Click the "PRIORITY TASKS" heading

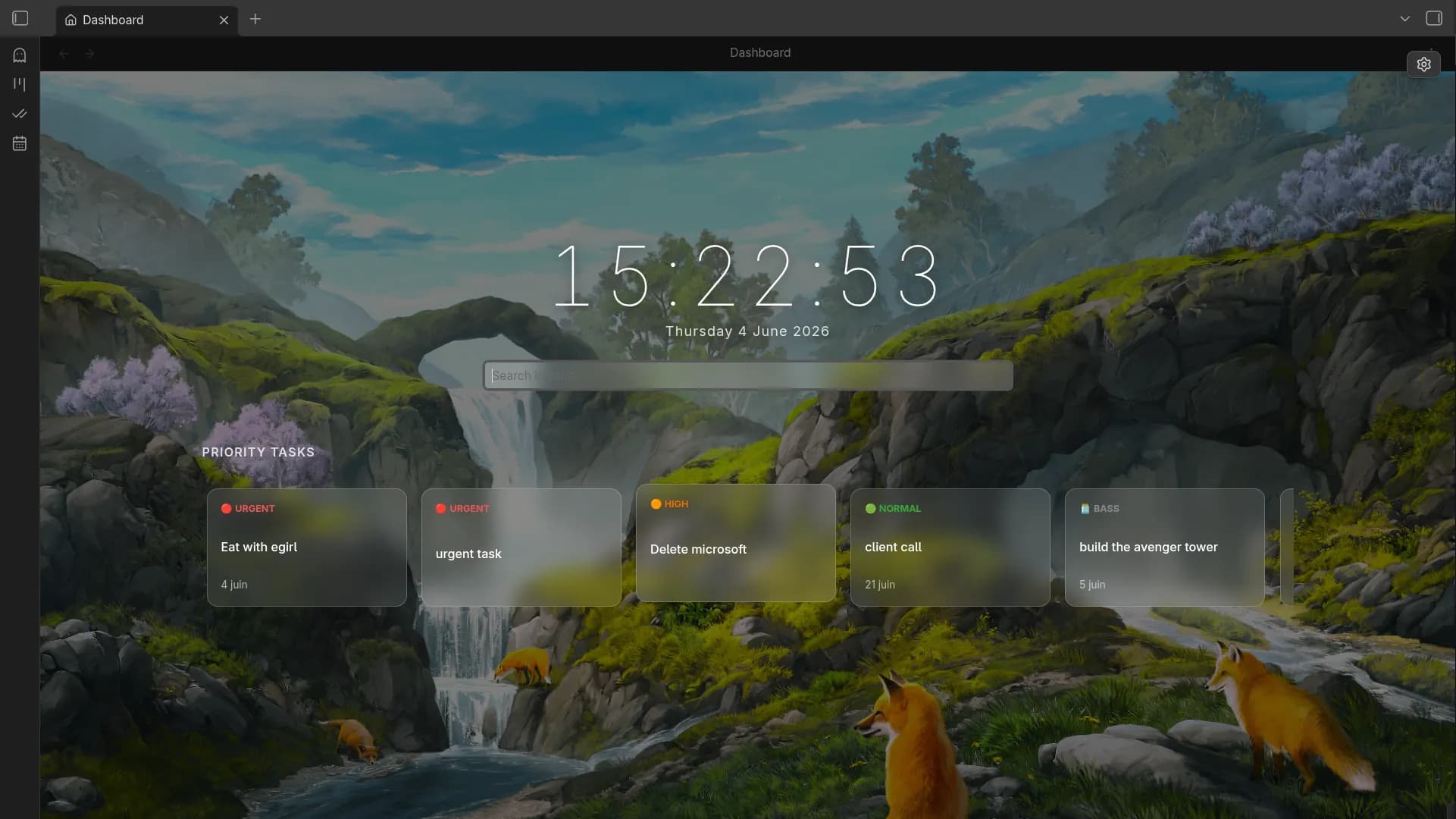pos(258,452)
